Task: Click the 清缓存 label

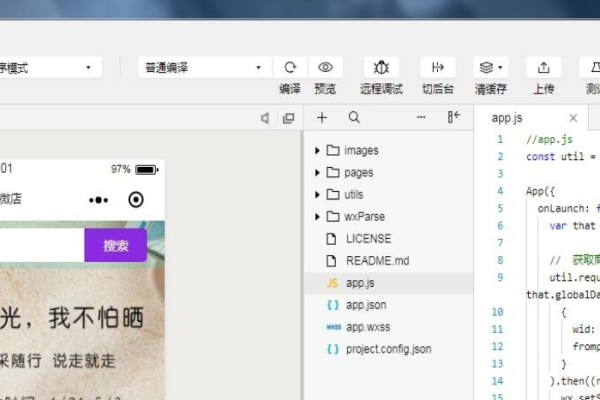Action: pyautogui.click(x=491, y=89)
